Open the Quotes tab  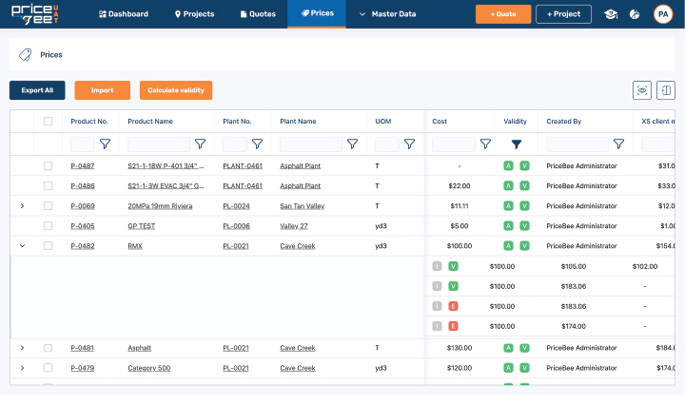pos(258,14)
